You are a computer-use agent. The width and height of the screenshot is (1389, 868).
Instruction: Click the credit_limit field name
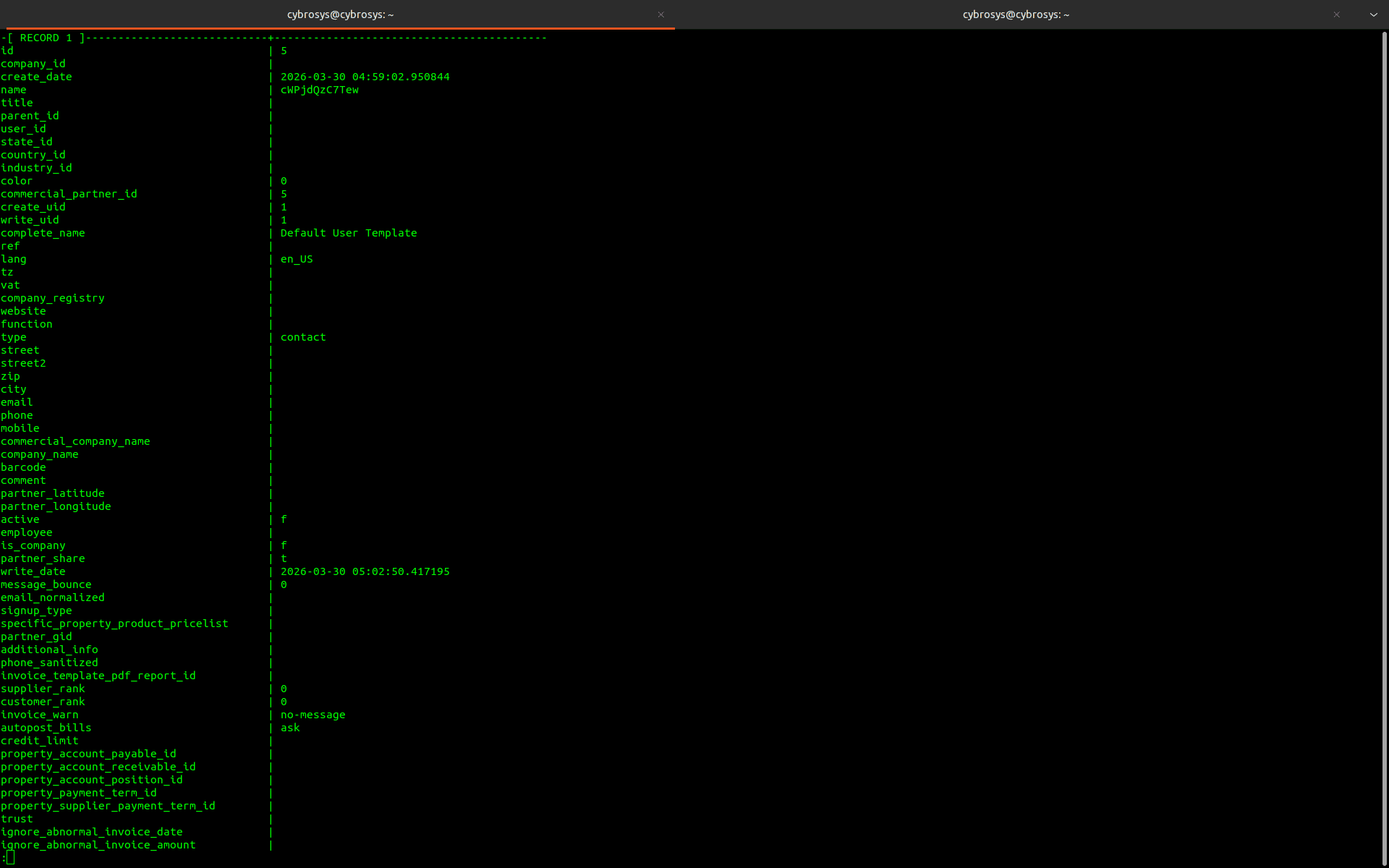tap(40, 741)
